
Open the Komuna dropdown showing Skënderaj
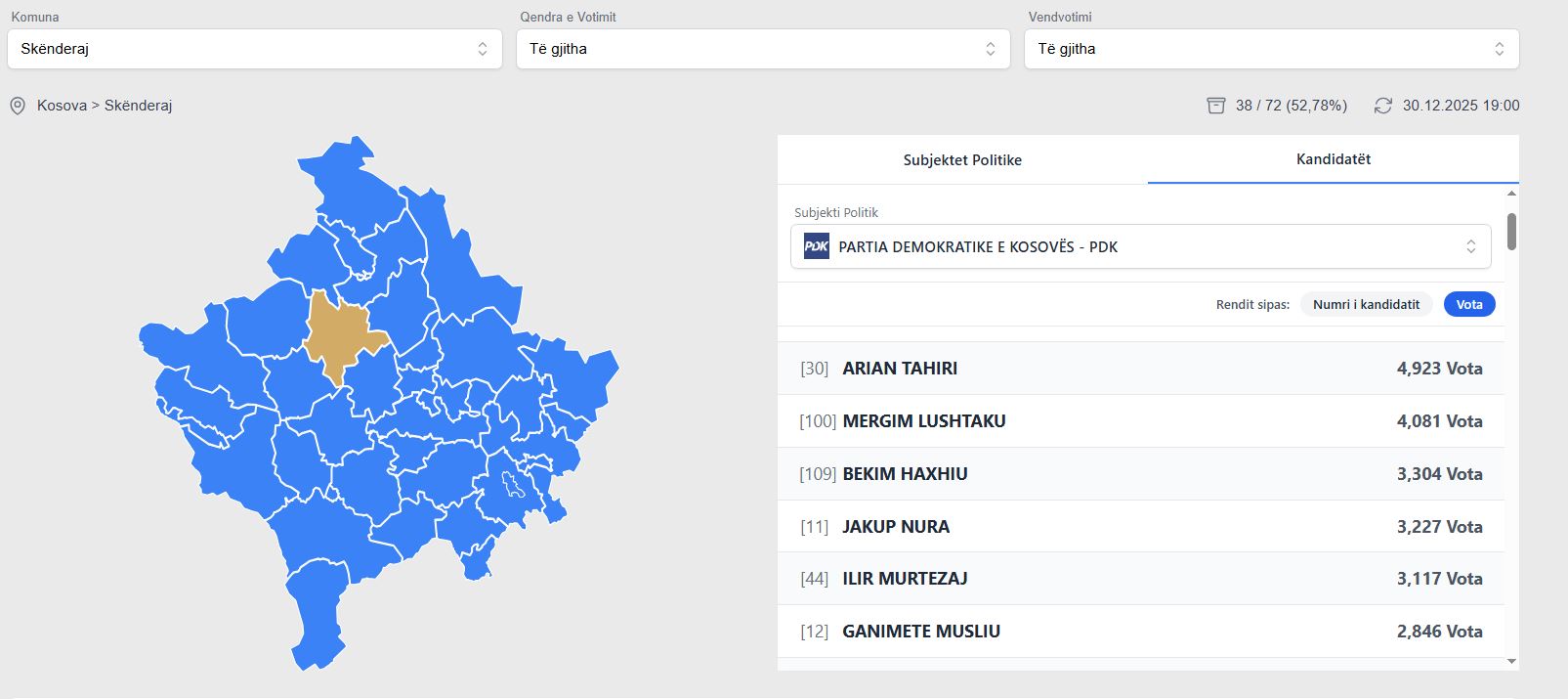tap(254, 49)
